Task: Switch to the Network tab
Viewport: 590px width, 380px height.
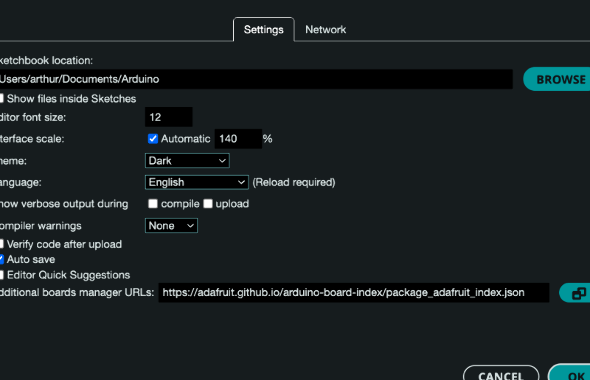Action: [x=325, y=29]
